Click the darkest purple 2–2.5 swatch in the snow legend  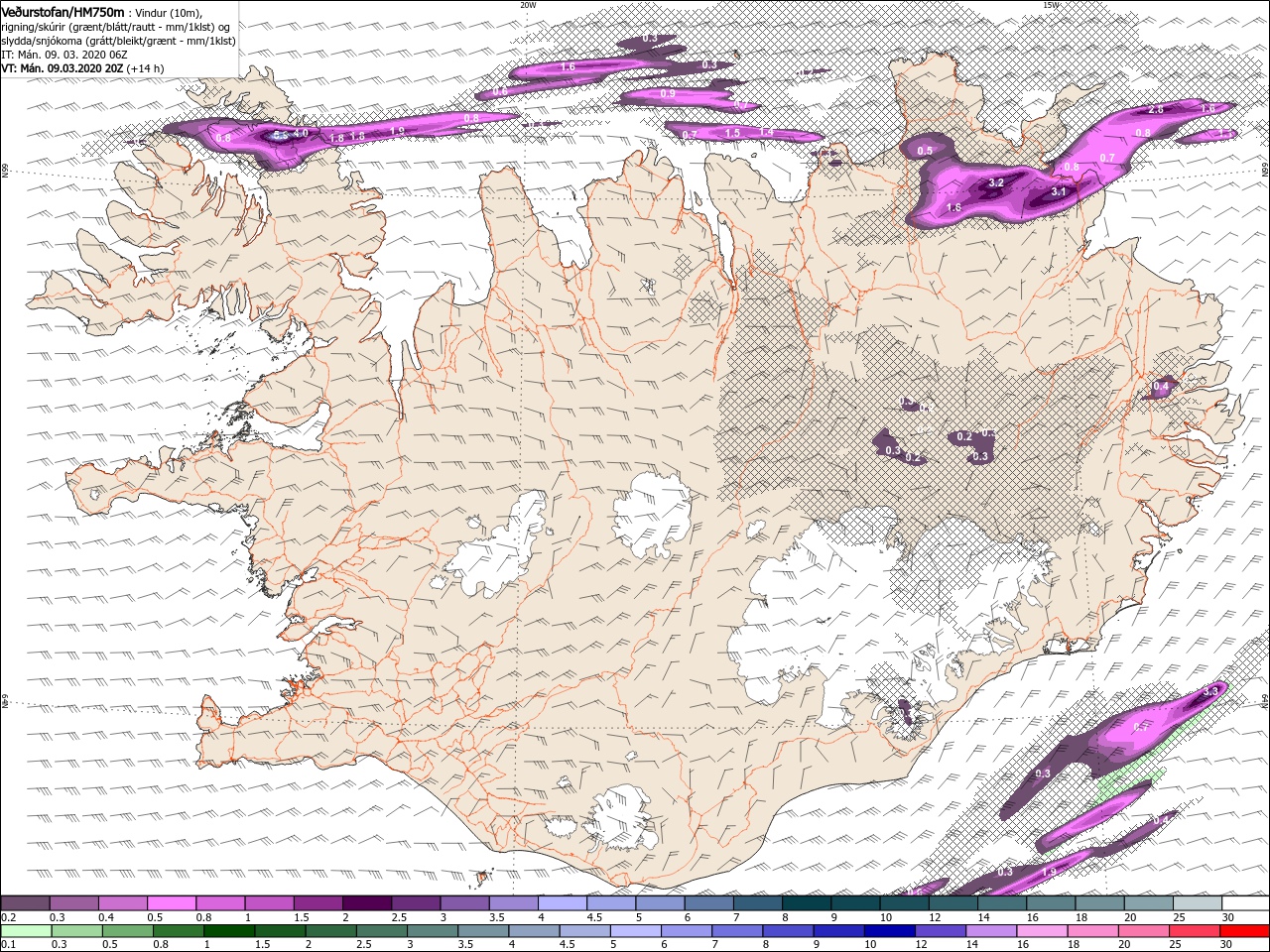pos(367,903)
